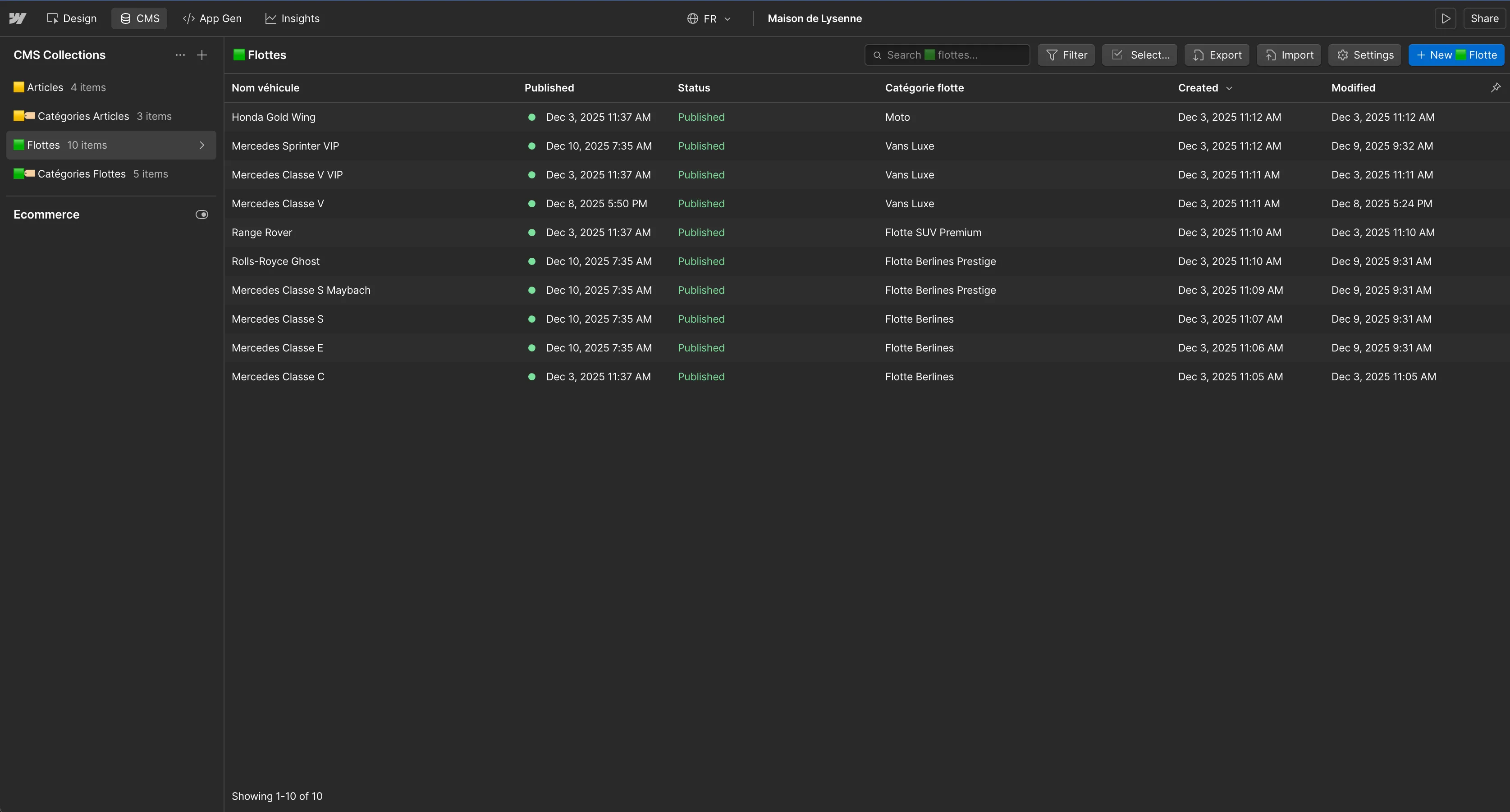Click the green status dot for Range Rover
The image size is (1510, 812).
[532, 233]
